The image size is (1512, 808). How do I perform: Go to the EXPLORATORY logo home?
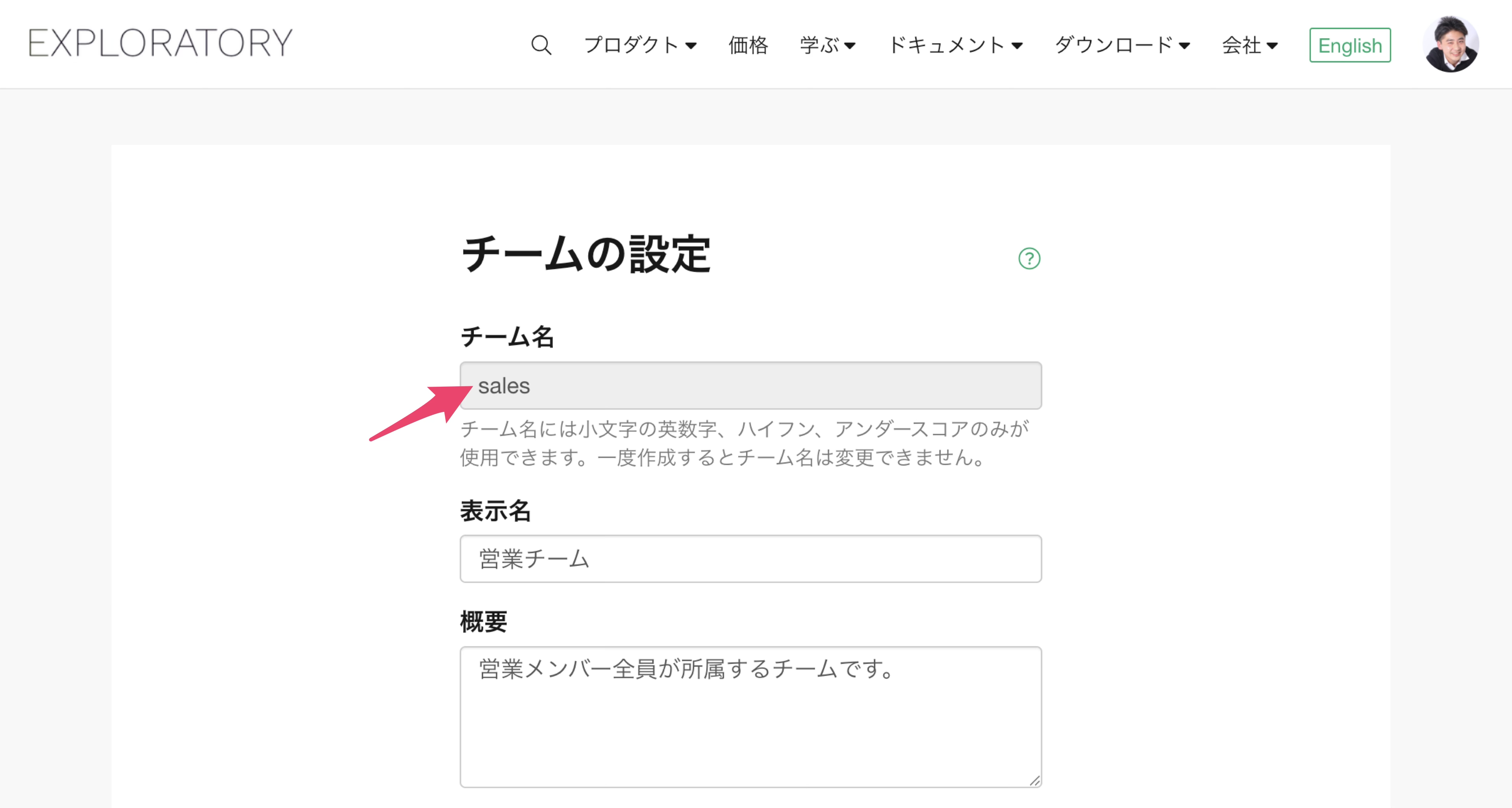(160, 43)
